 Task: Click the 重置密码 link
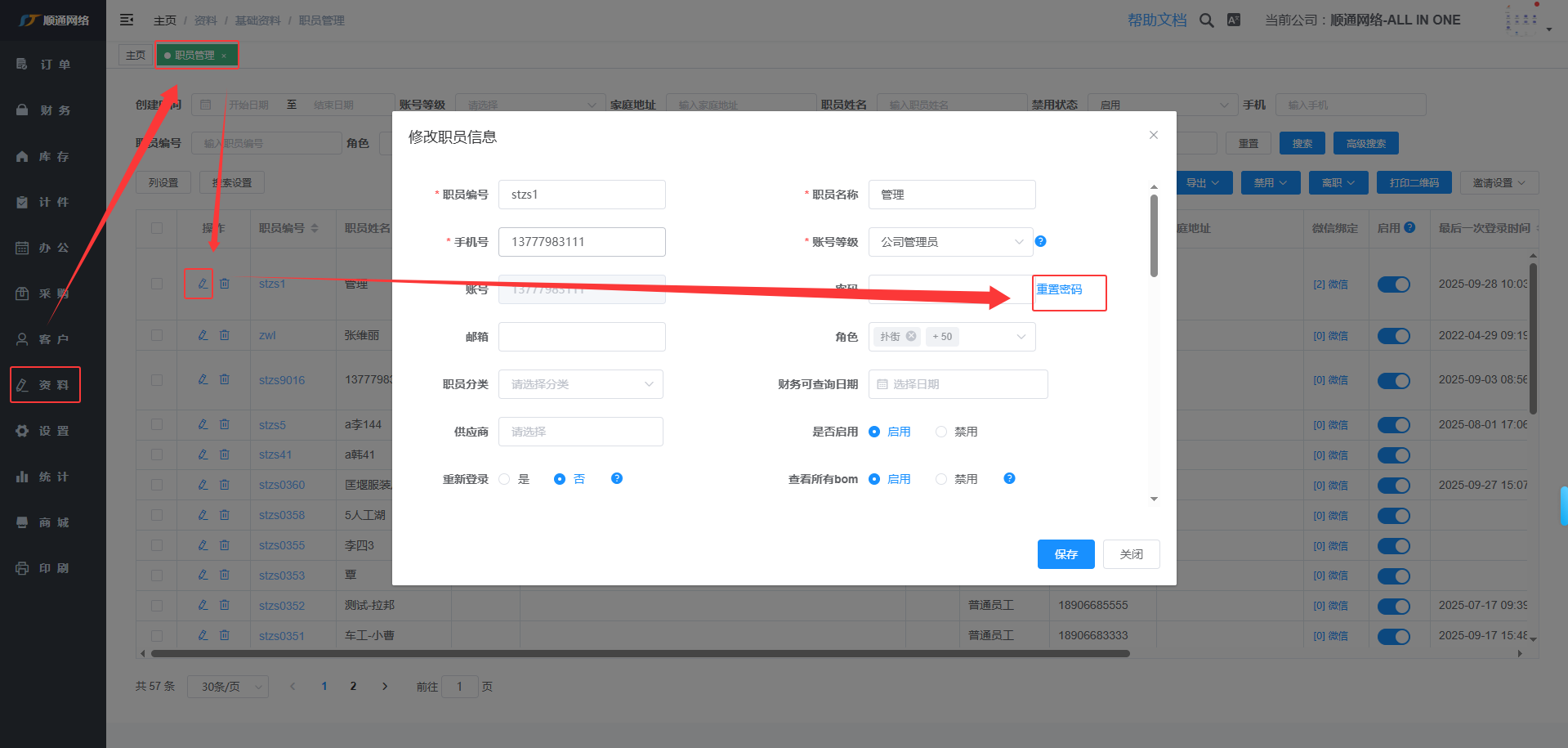point(1059,289)
